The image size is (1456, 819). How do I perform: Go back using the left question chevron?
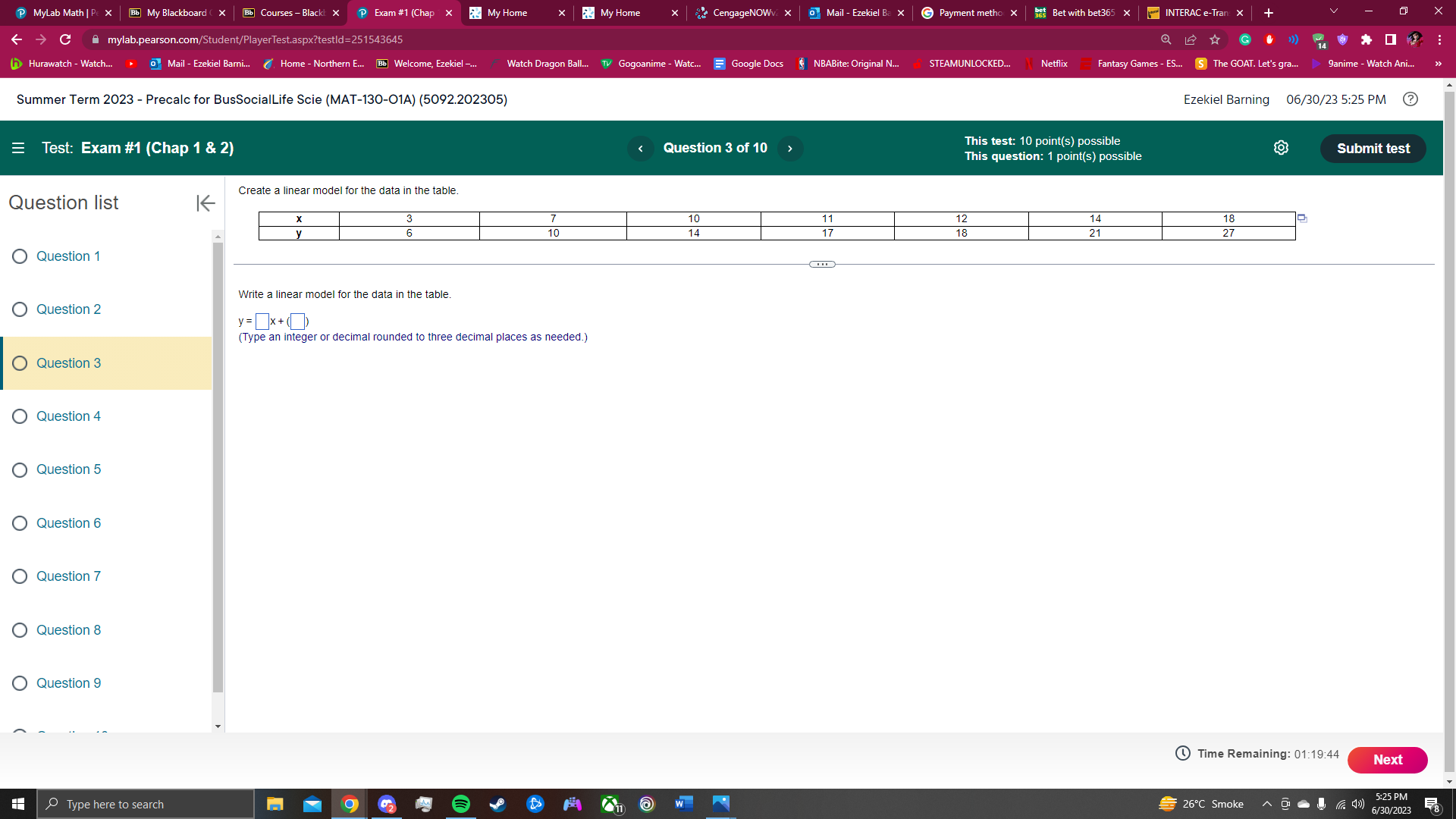pos(641,148)
